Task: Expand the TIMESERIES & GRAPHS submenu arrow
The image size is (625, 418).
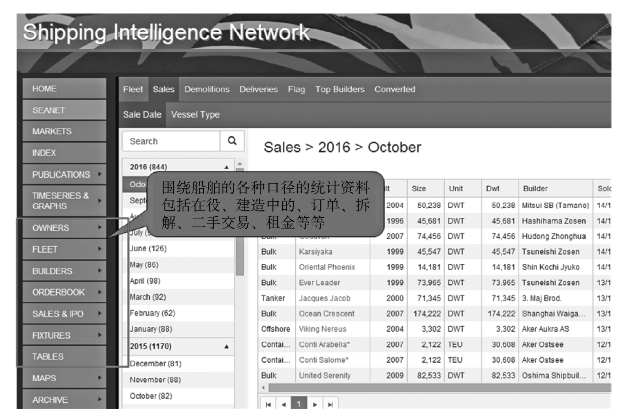Action: 100,200
